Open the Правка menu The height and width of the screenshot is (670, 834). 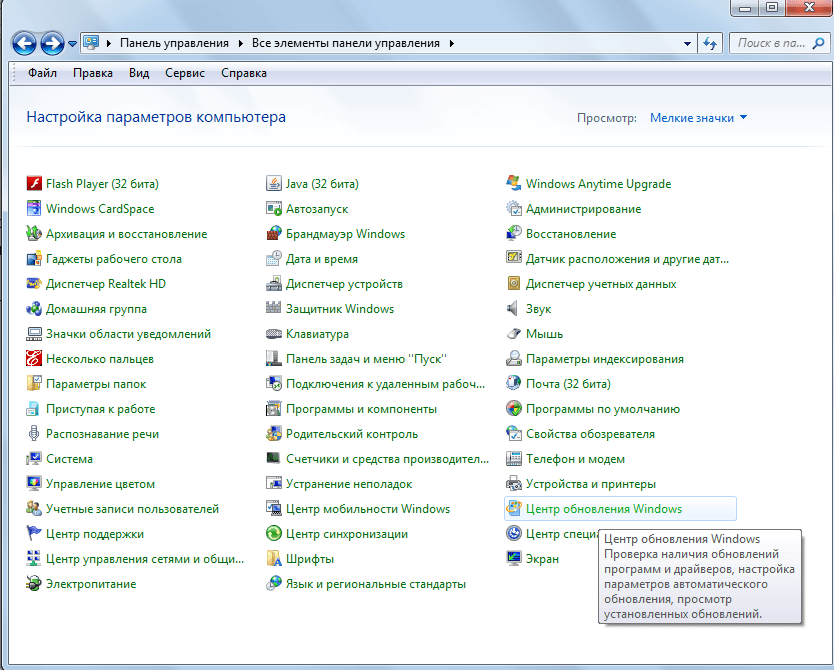[x=93, y=73]
